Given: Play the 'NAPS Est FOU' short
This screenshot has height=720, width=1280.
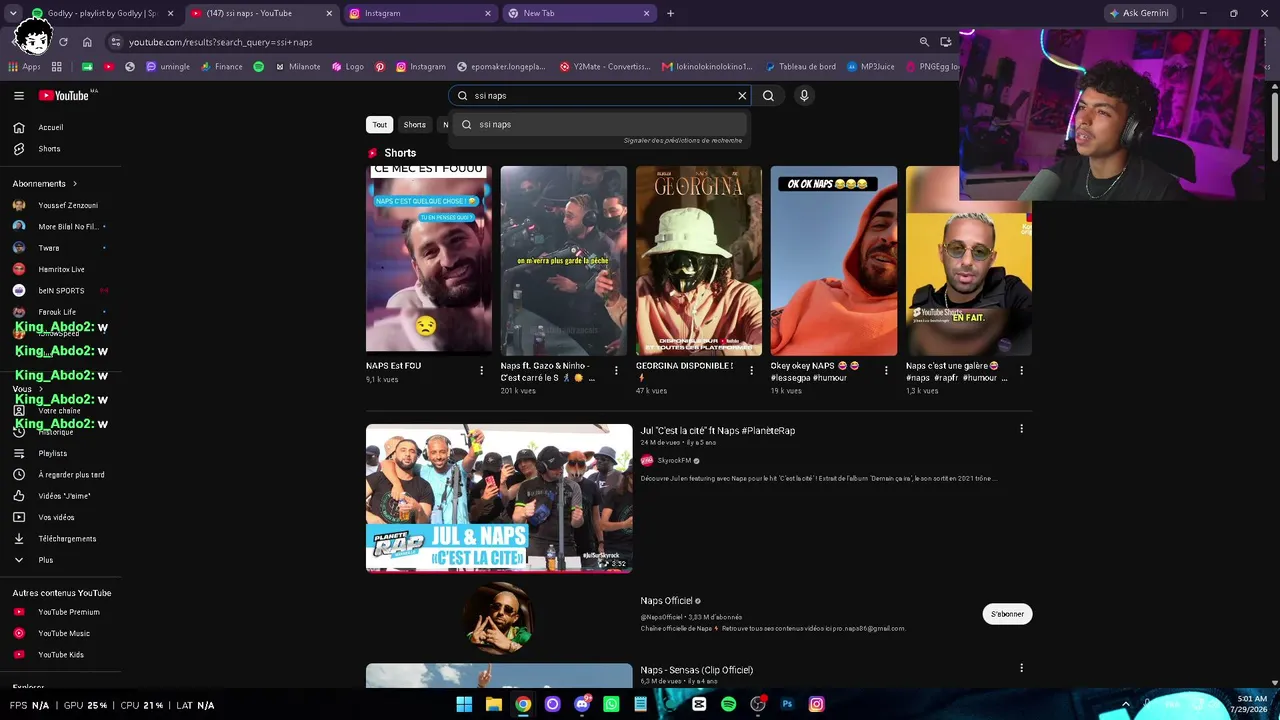Looking at the screenshot, I should click(x=429, y=260).
